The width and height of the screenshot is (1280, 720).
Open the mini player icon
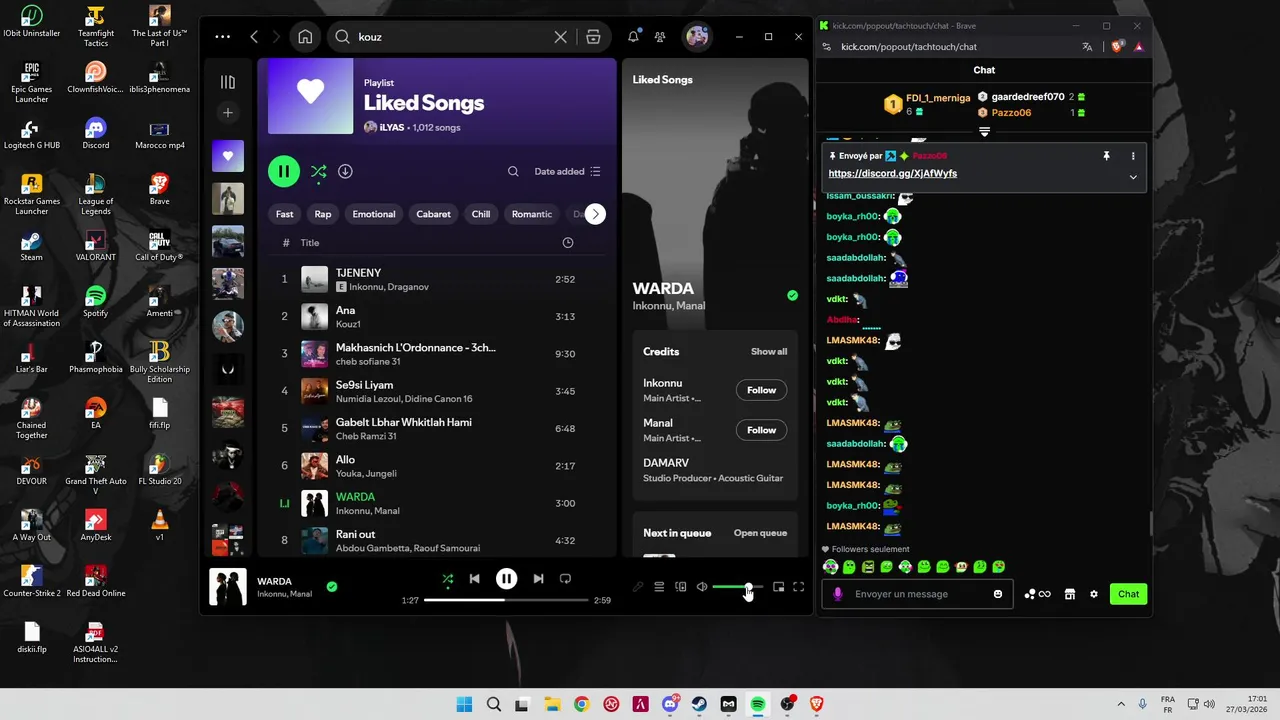778,587
